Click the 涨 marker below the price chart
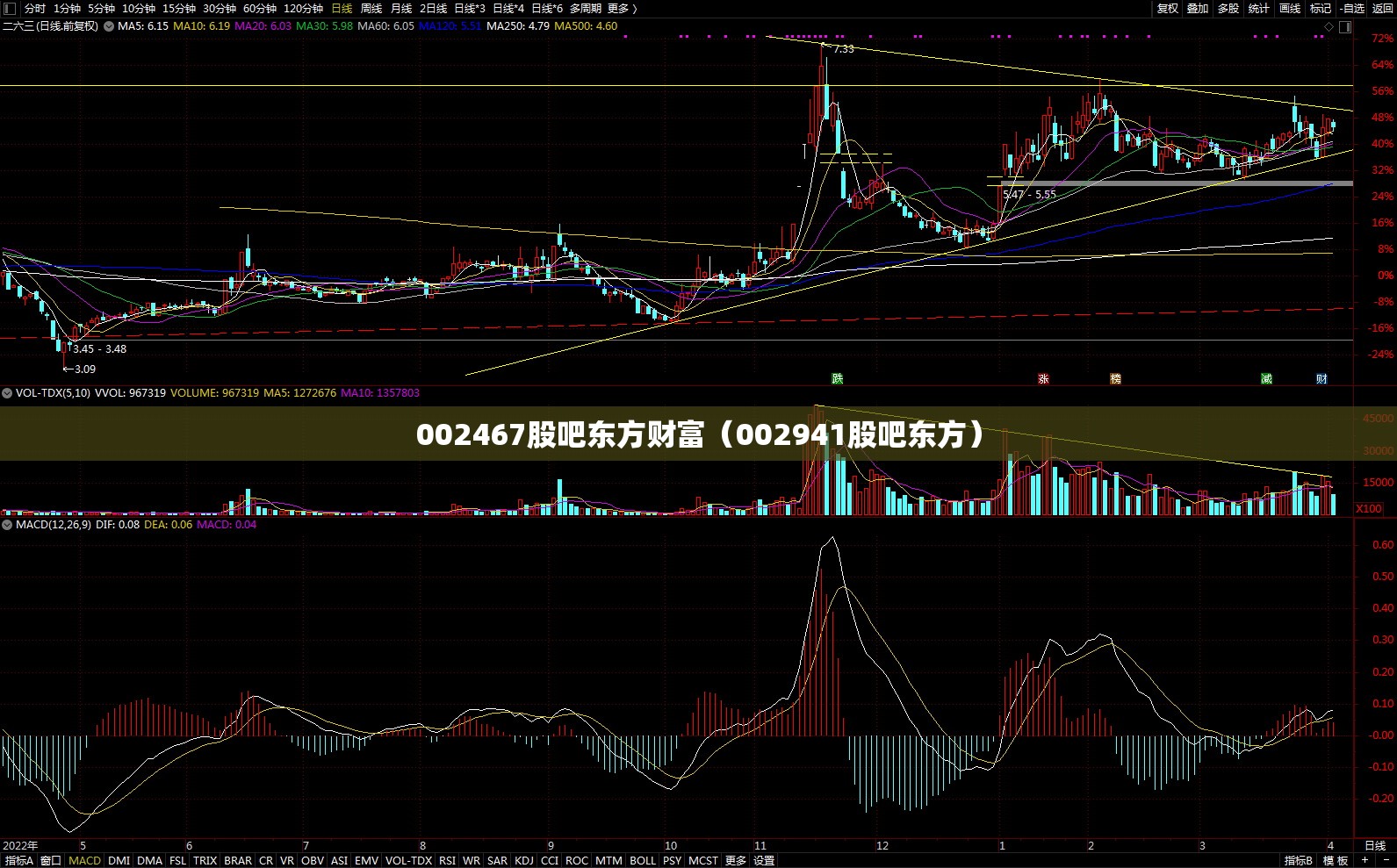The height and width of the screenshot is (868, 1397). (x=1043, y=379)
